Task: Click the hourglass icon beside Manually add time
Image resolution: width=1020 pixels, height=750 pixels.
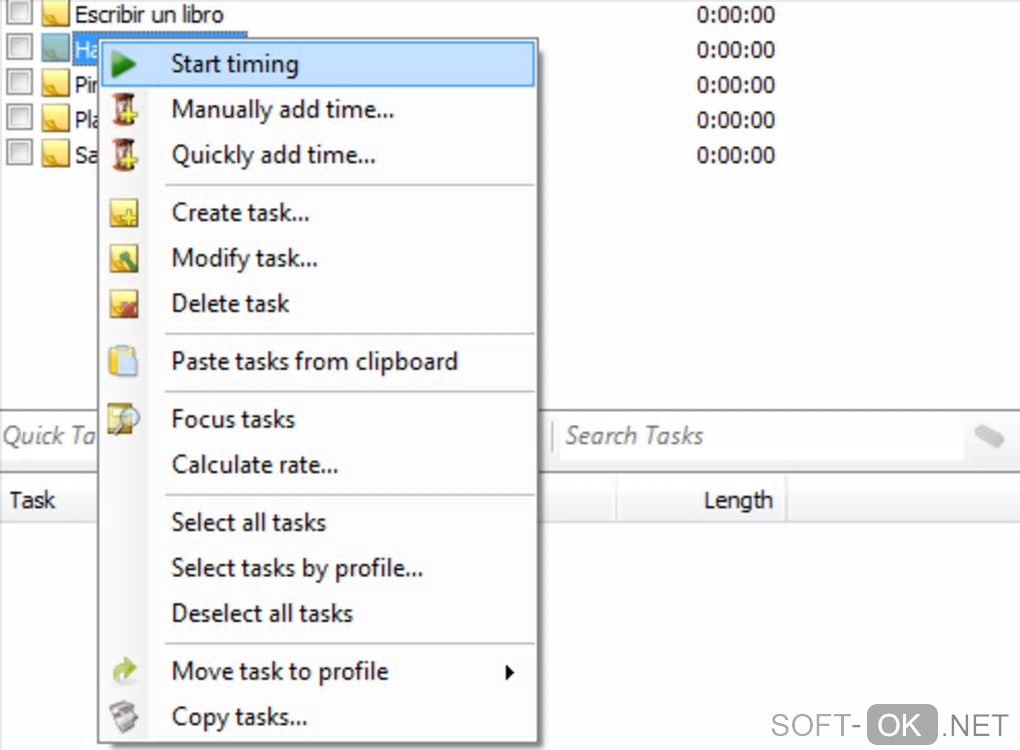Action: click(124, 110)
